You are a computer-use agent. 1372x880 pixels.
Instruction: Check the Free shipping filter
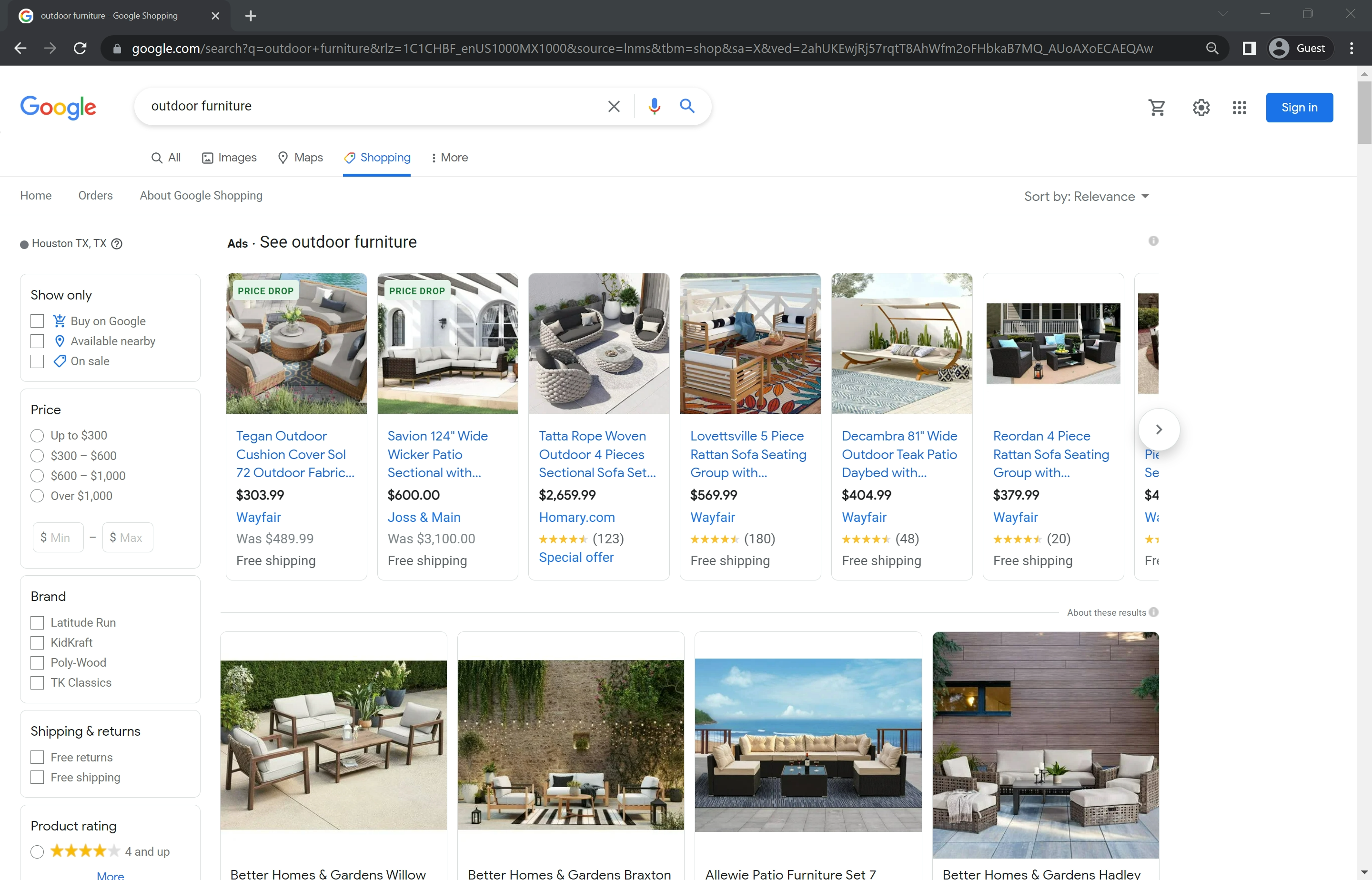tap(37, 777)
